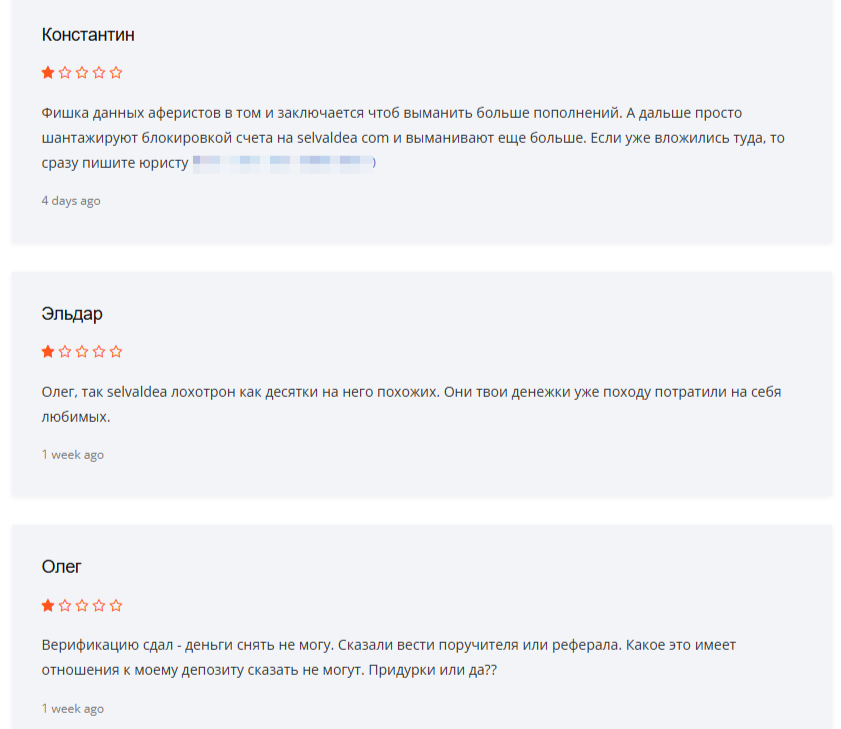This screenshot has height=729, width=841.
Task: Click the filled star in Олег's rating
Action: tap(48, 605)
